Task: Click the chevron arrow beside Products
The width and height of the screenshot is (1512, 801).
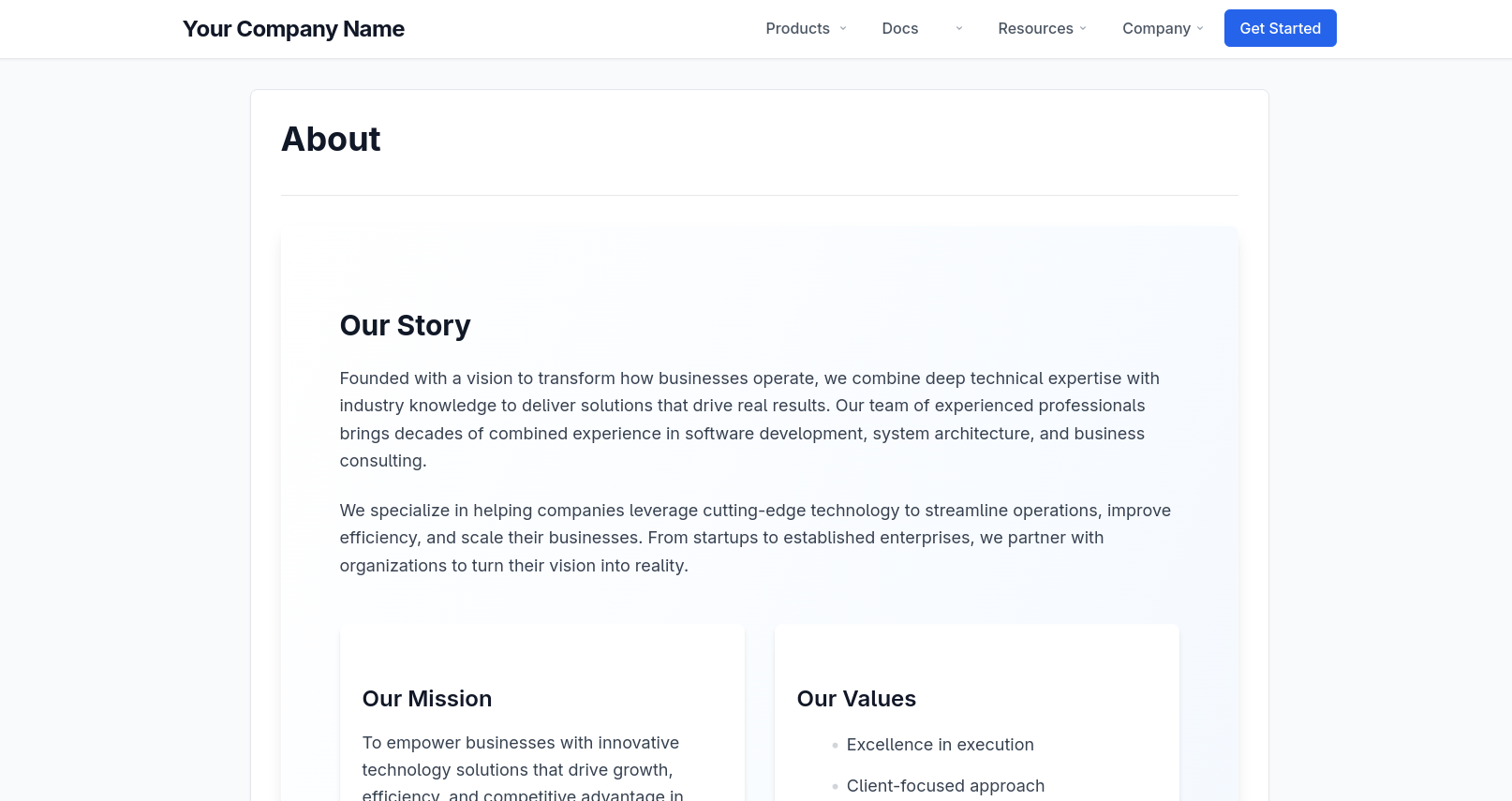Action: coord(843,28)
